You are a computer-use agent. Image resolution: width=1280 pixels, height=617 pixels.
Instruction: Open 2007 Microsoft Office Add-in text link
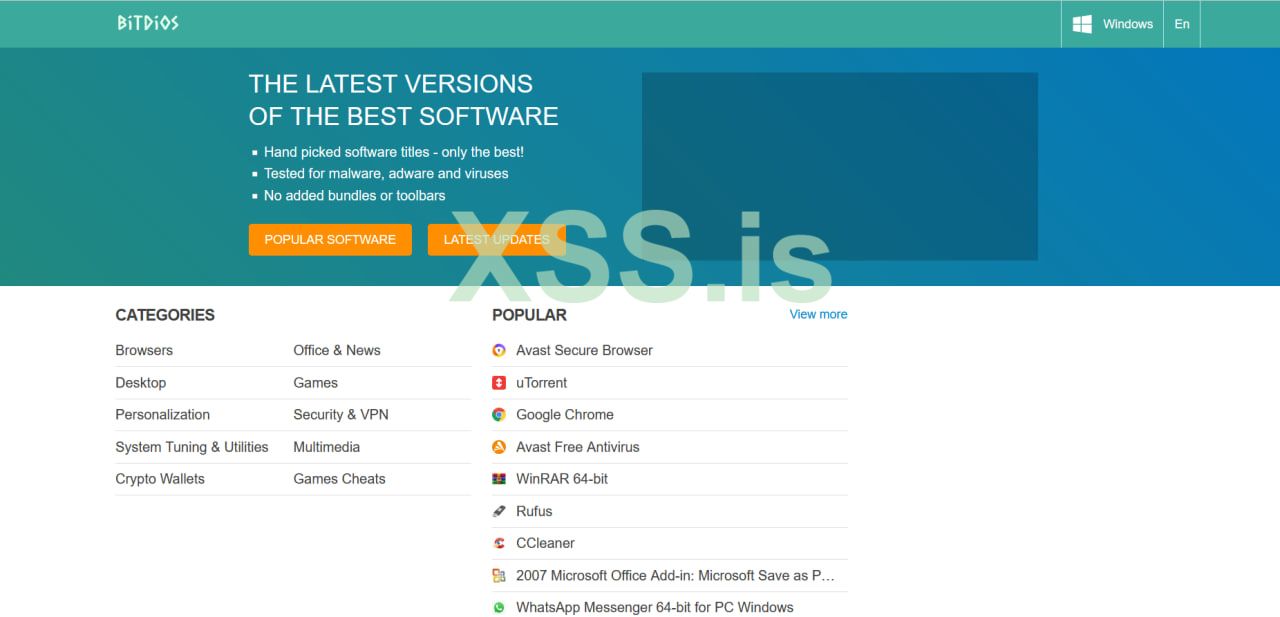point(675,575)
